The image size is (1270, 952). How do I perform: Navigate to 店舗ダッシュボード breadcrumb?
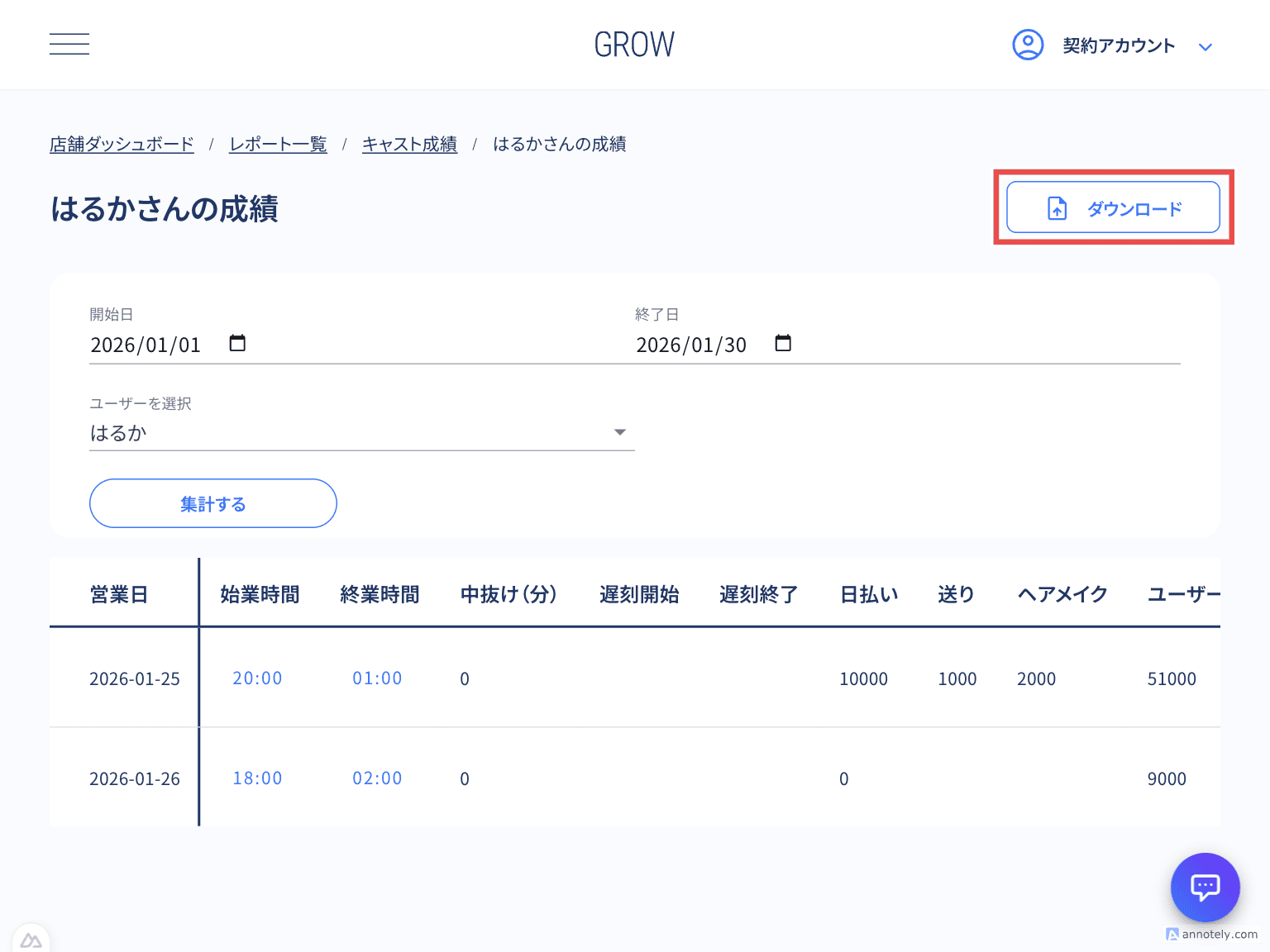coord(121,144)
